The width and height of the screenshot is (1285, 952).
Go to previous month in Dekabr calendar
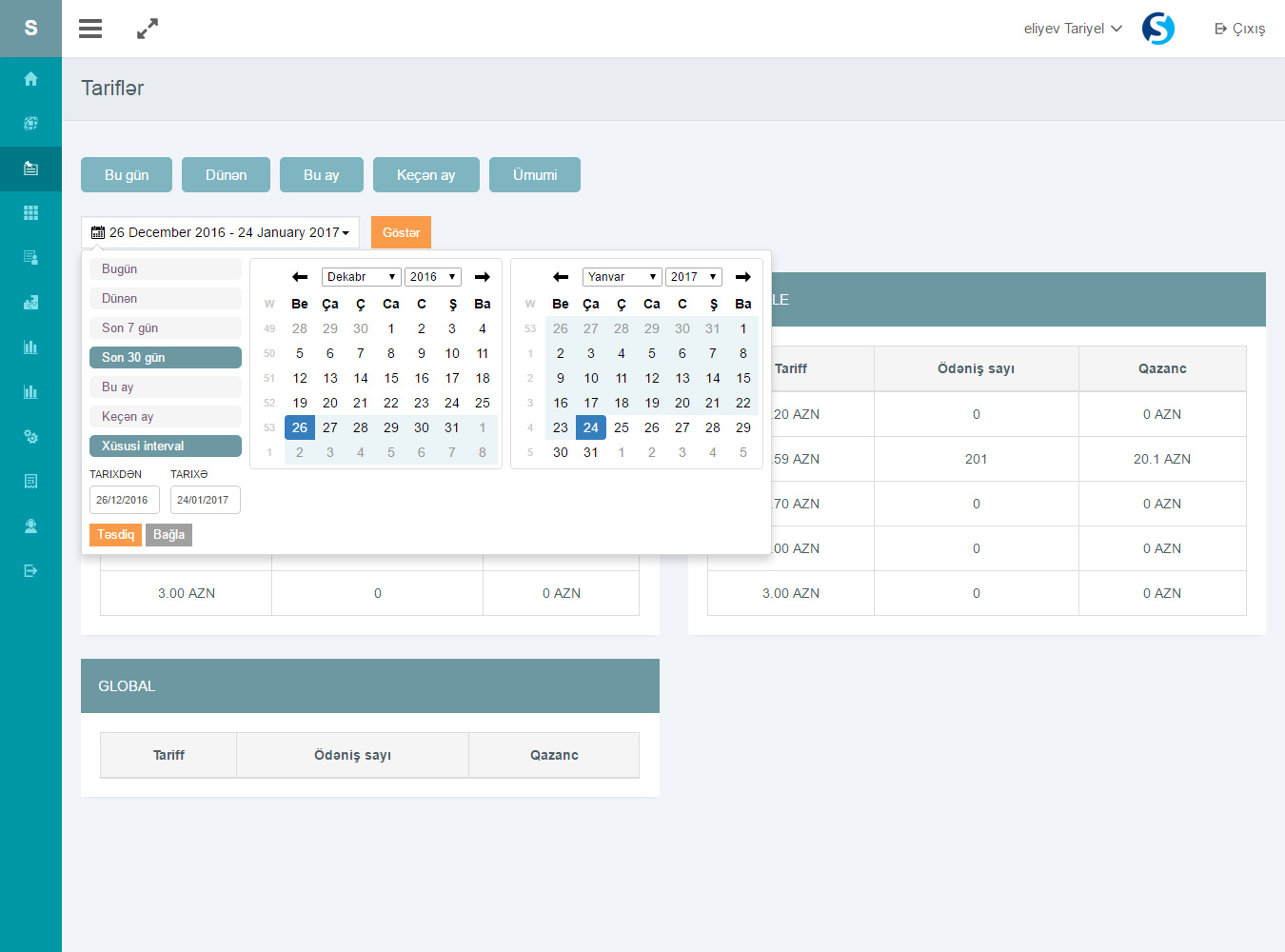300,277
